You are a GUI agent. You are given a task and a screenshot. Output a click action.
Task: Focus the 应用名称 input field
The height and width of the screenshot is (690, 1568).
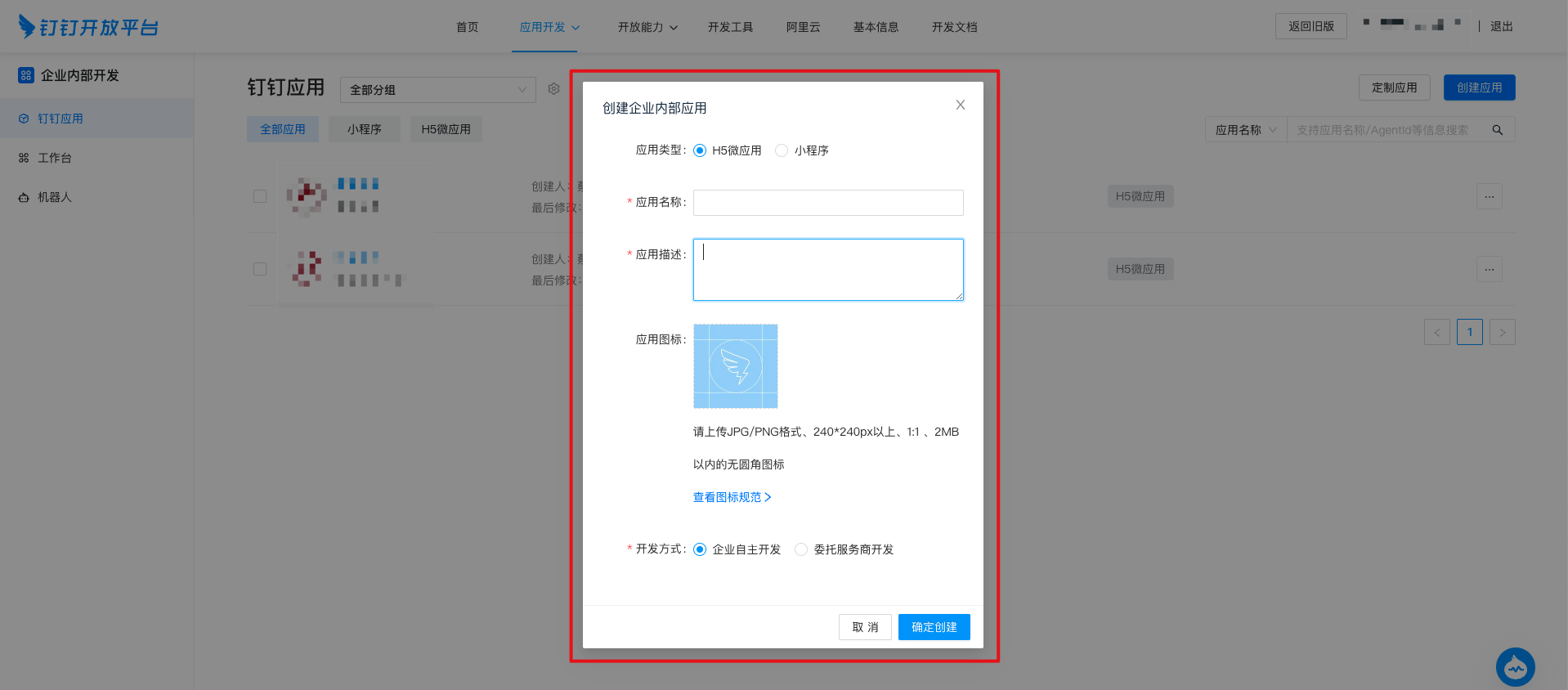(x=828, y=203)
